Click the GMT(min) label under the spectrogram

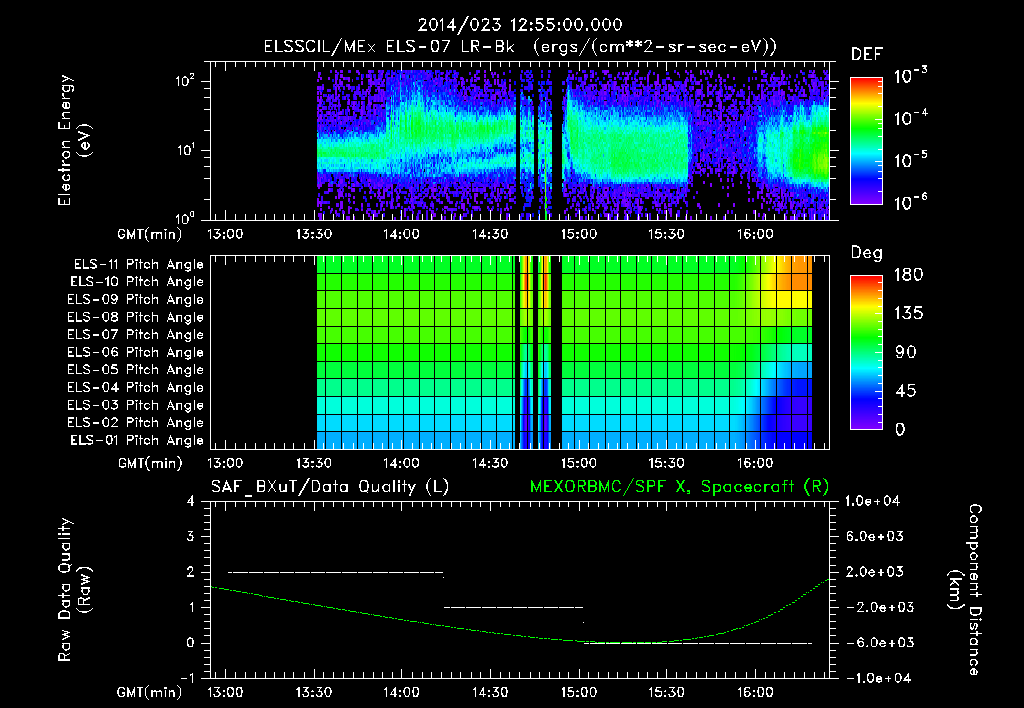click(150, 234)
